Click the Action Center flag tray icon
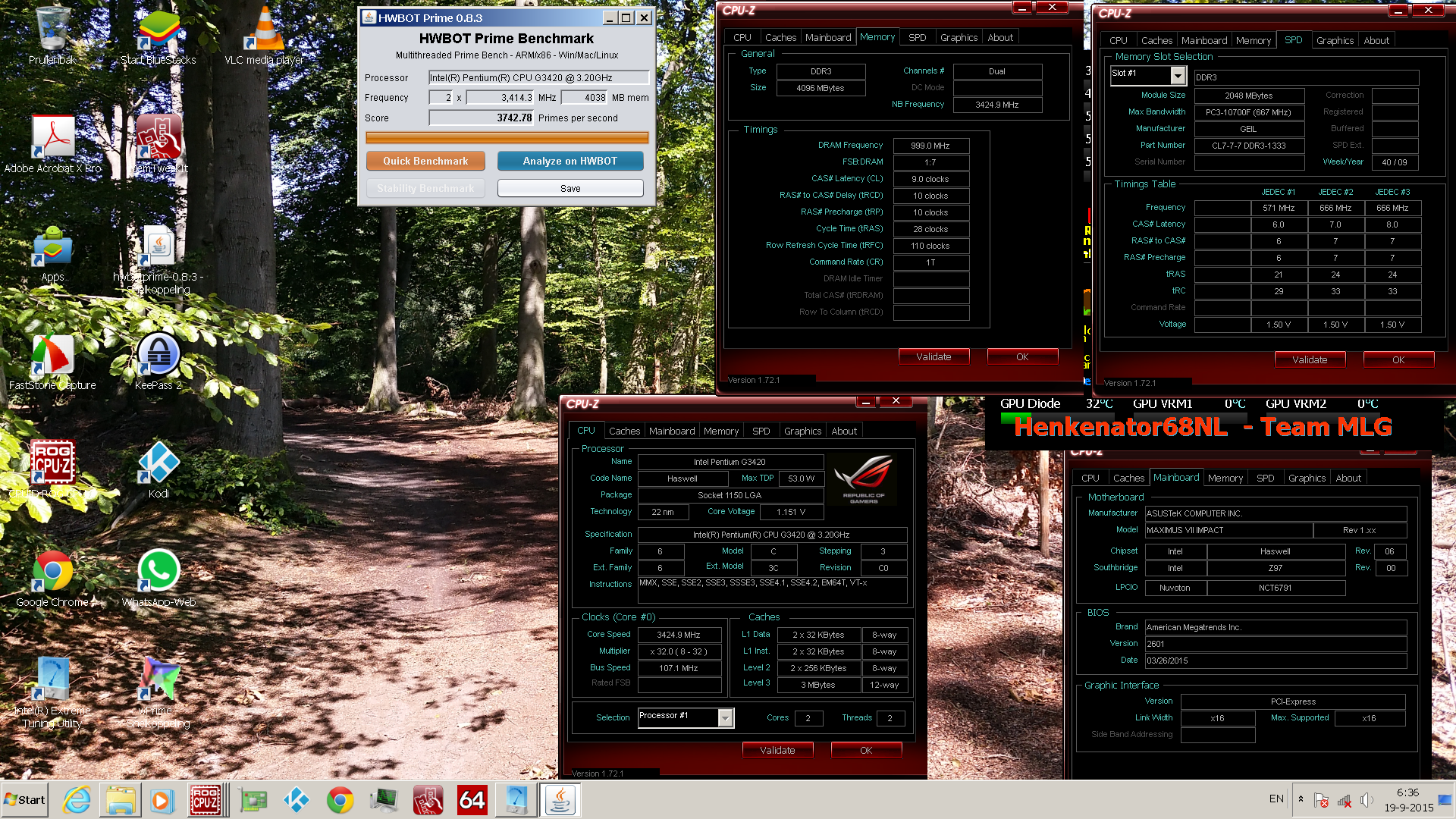 coord(1321,800)
